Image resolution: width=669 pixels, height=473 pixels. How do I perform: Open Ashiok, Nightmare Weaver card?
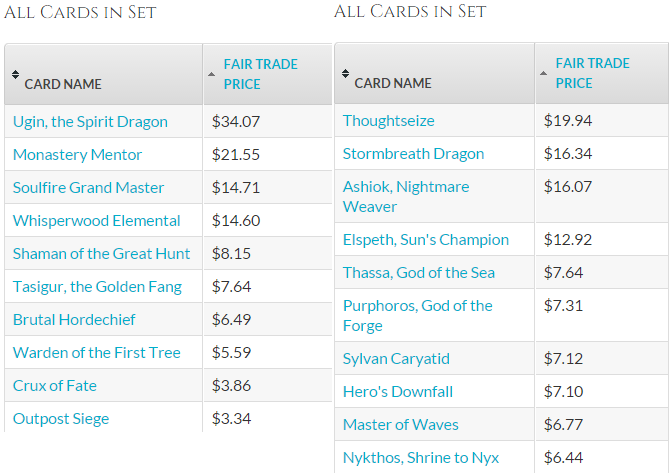point(406,197)
